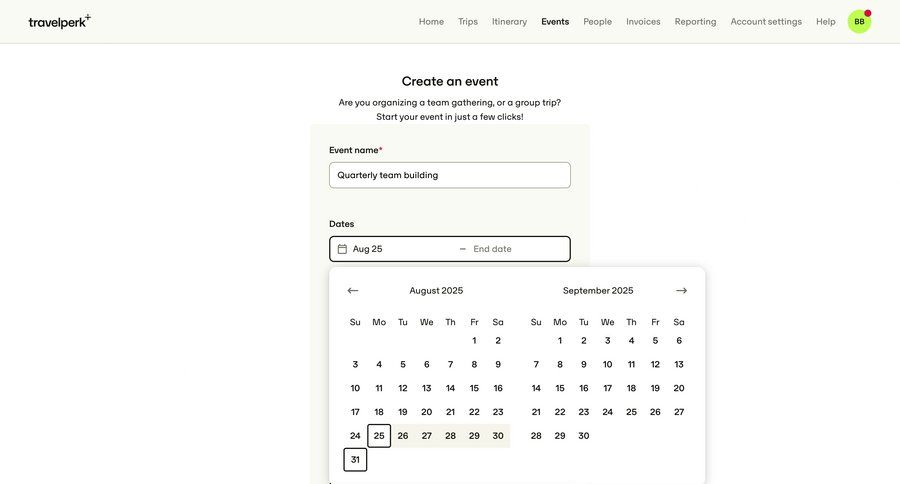Open the Itinerary section
The width and height of the screenshot is (900, 484).
[x=509, y=22]
